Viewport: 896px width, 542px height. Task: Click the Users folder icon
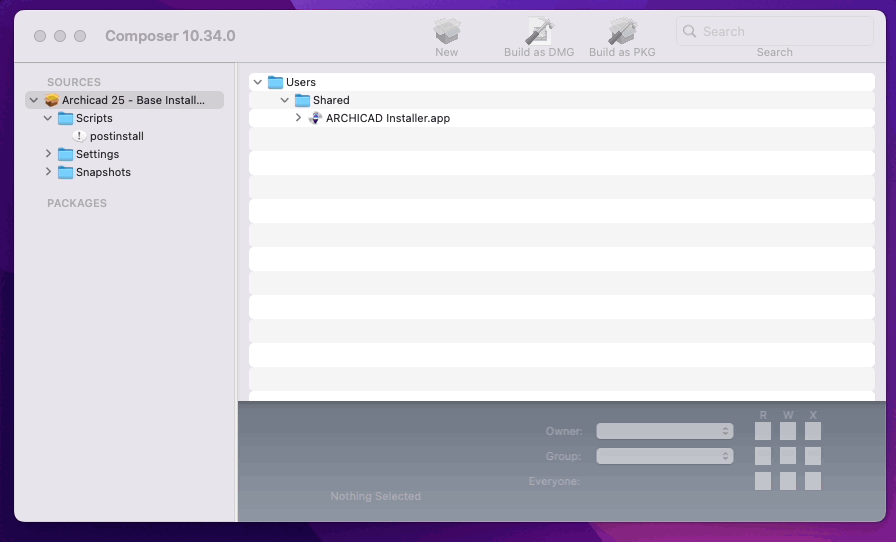click(275, 82)
